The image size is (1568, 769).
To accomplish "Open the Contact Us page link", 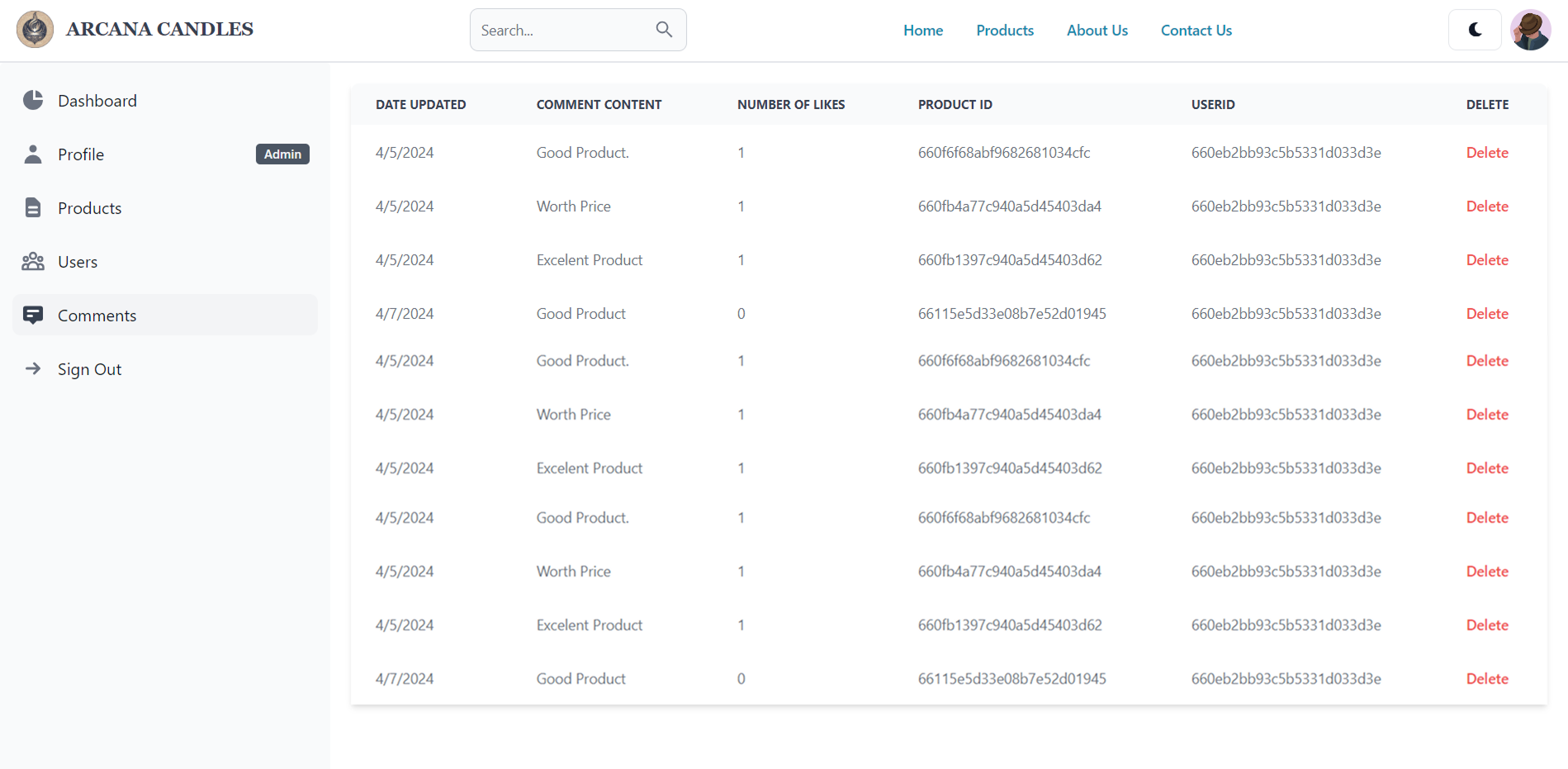I will (1196, 31).
